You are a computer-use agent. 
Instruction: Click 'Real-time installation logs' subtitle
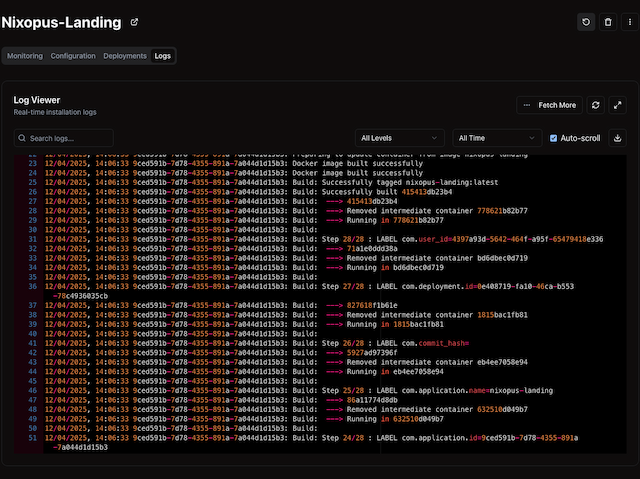55,112
